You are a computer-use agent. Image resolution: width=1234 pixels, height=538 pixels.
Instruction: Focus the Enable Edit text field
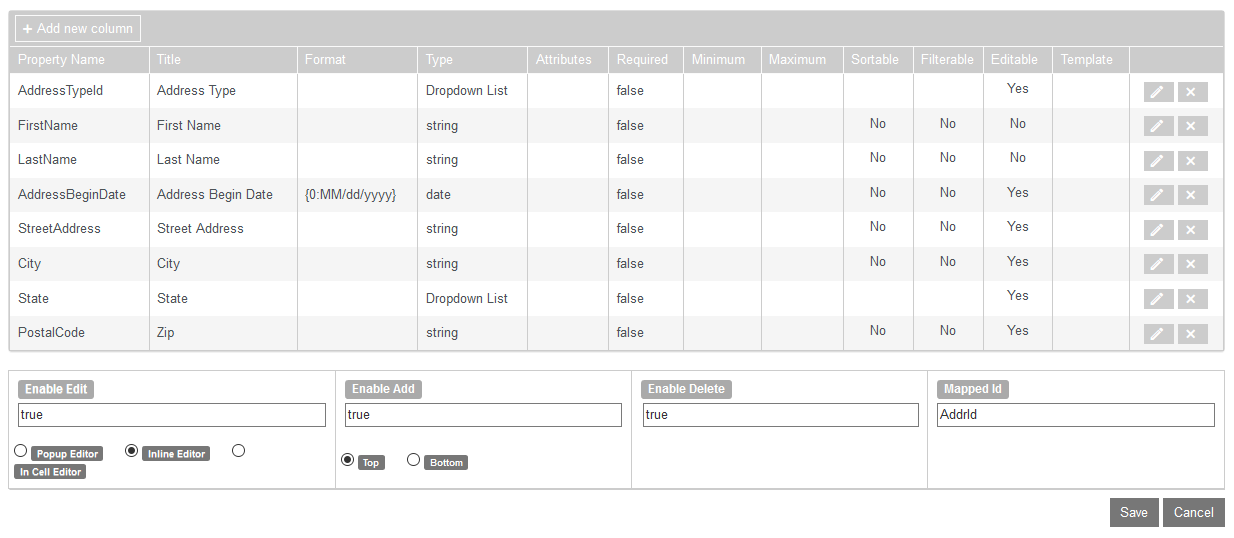172,415
